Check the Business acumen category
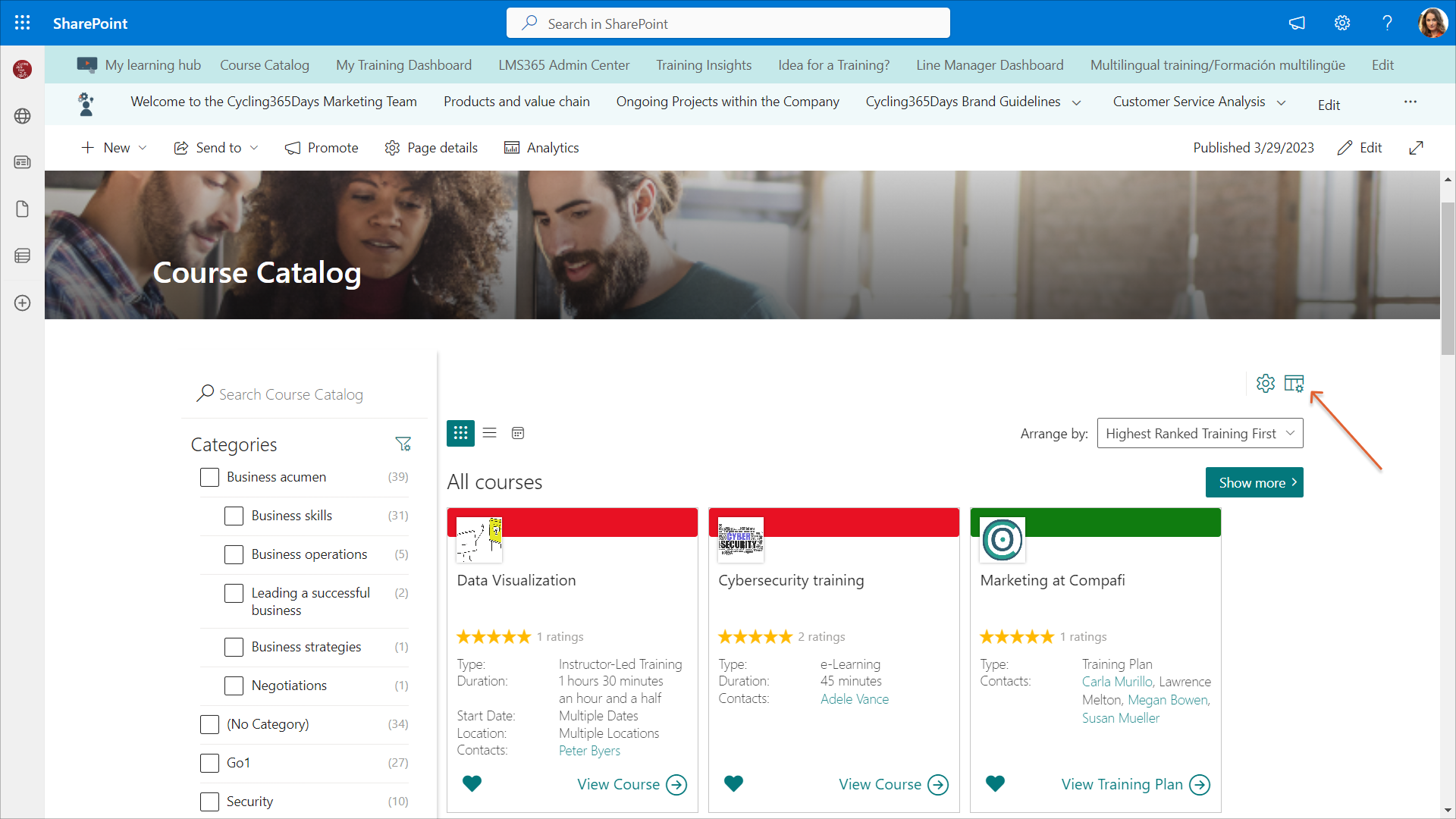The height and width of the screenshot is (819, 1456). [209, 477]
